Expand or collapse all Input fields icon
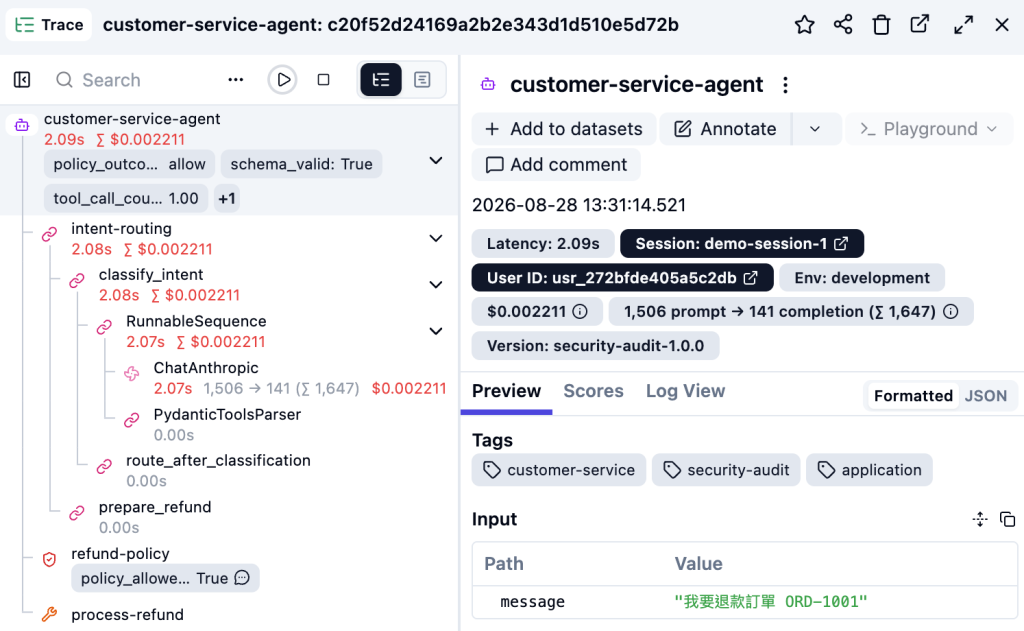1024x631 pixels. point(980,519)
